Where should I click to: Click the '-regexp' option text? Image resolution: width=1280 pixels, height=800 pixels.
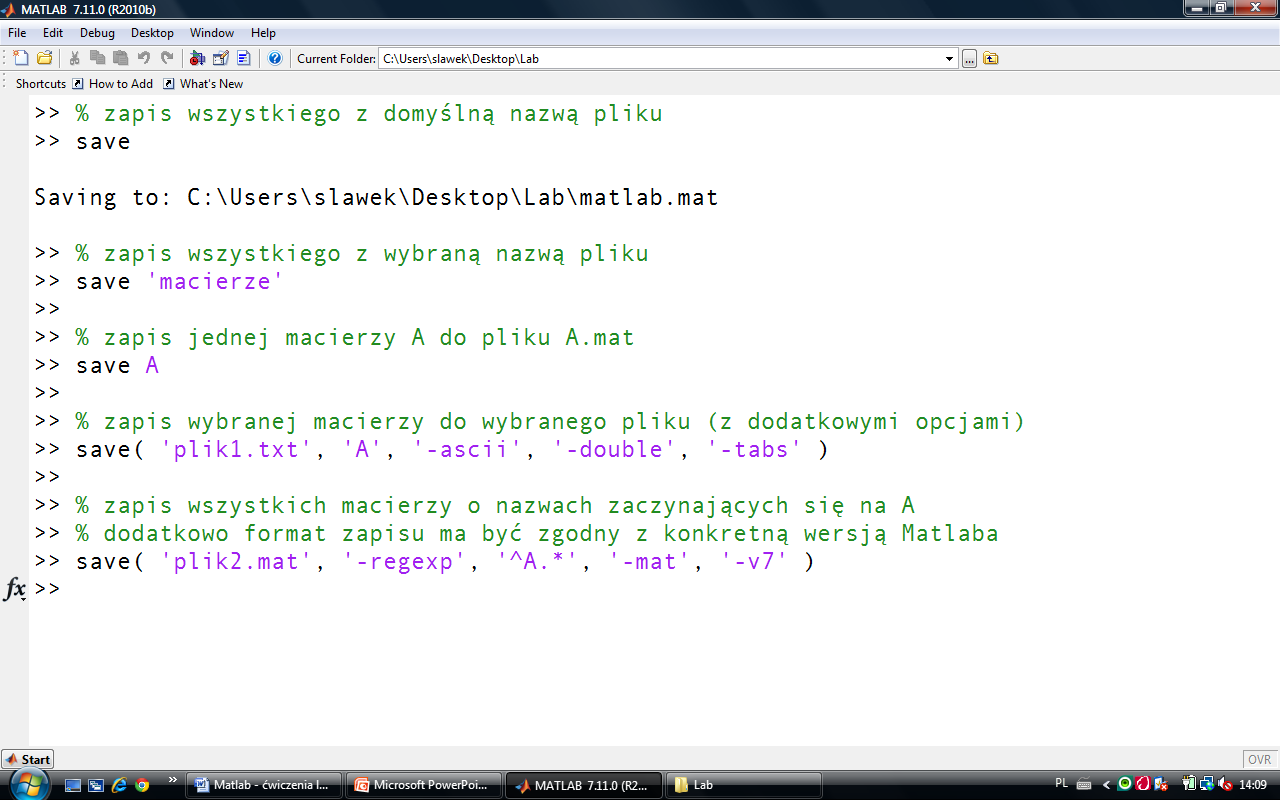point(405,562)
